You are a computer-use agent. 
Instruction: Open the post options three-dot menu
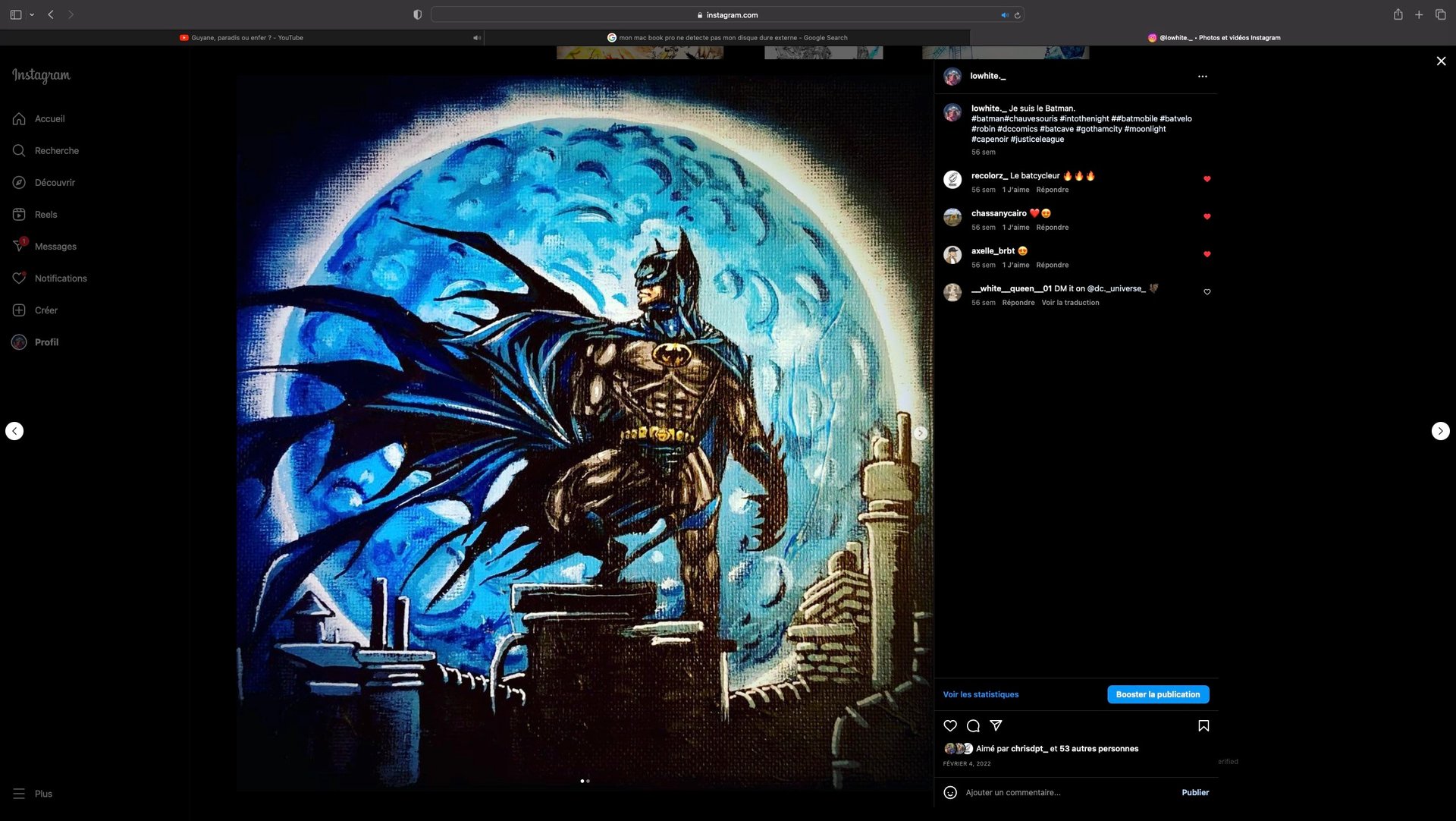(x=1203, y=76)
